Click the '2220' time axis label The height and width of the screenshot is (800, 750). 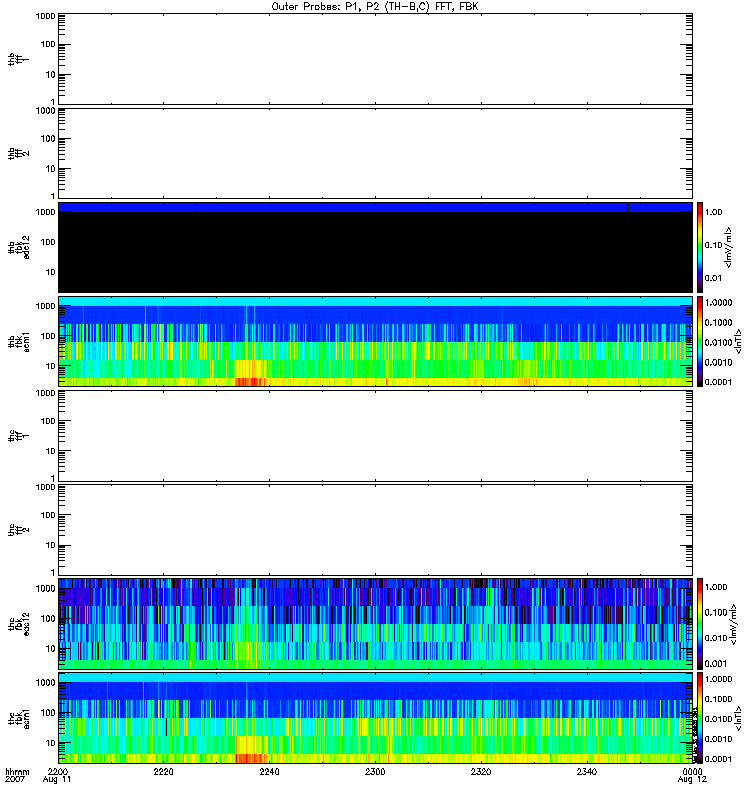click(x=163, y=772)
